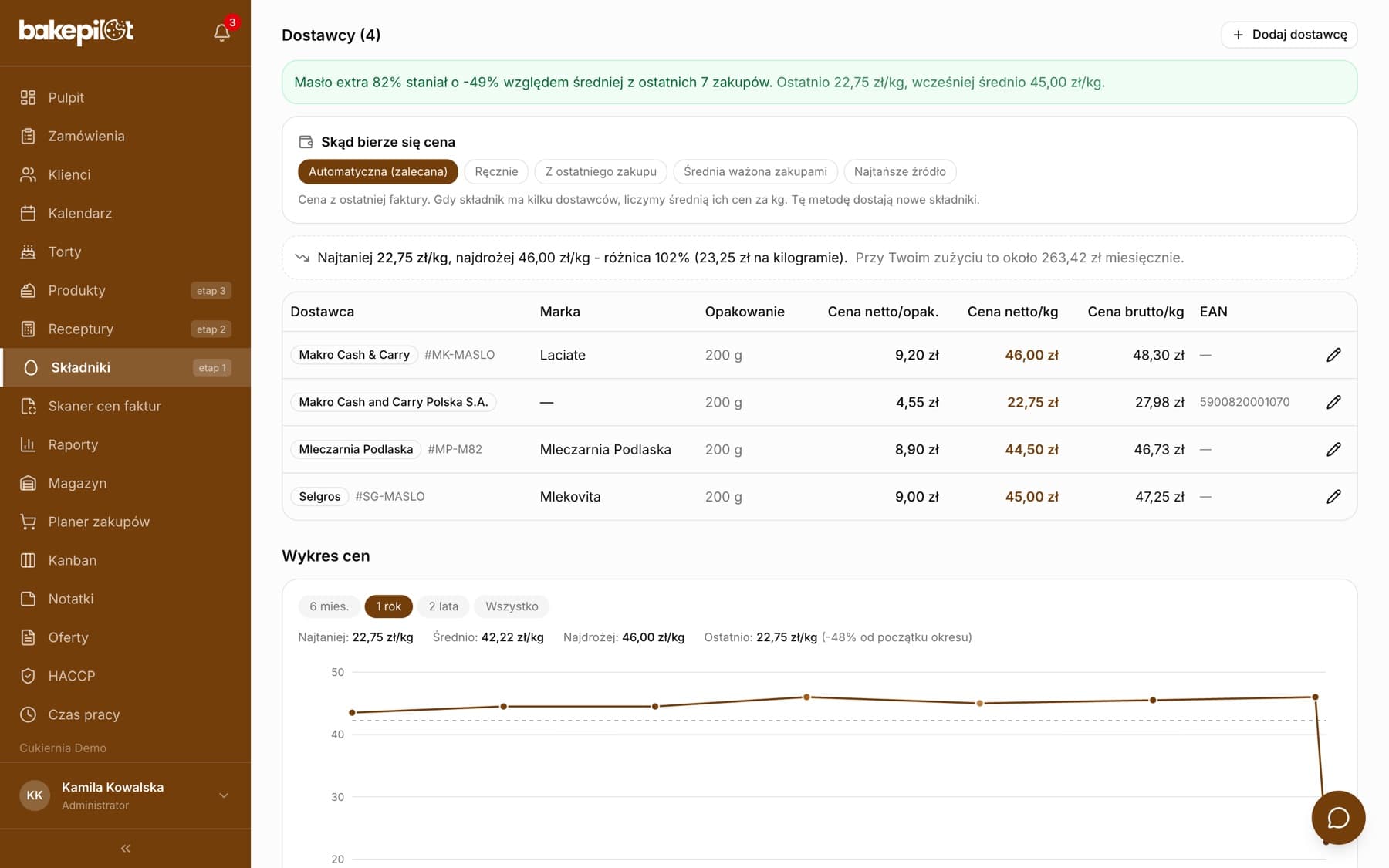Click Dodaj dostawcę button
The width and height of the screenshot is (1389, 868).
pyautogui.click(x=1289, y=35)
